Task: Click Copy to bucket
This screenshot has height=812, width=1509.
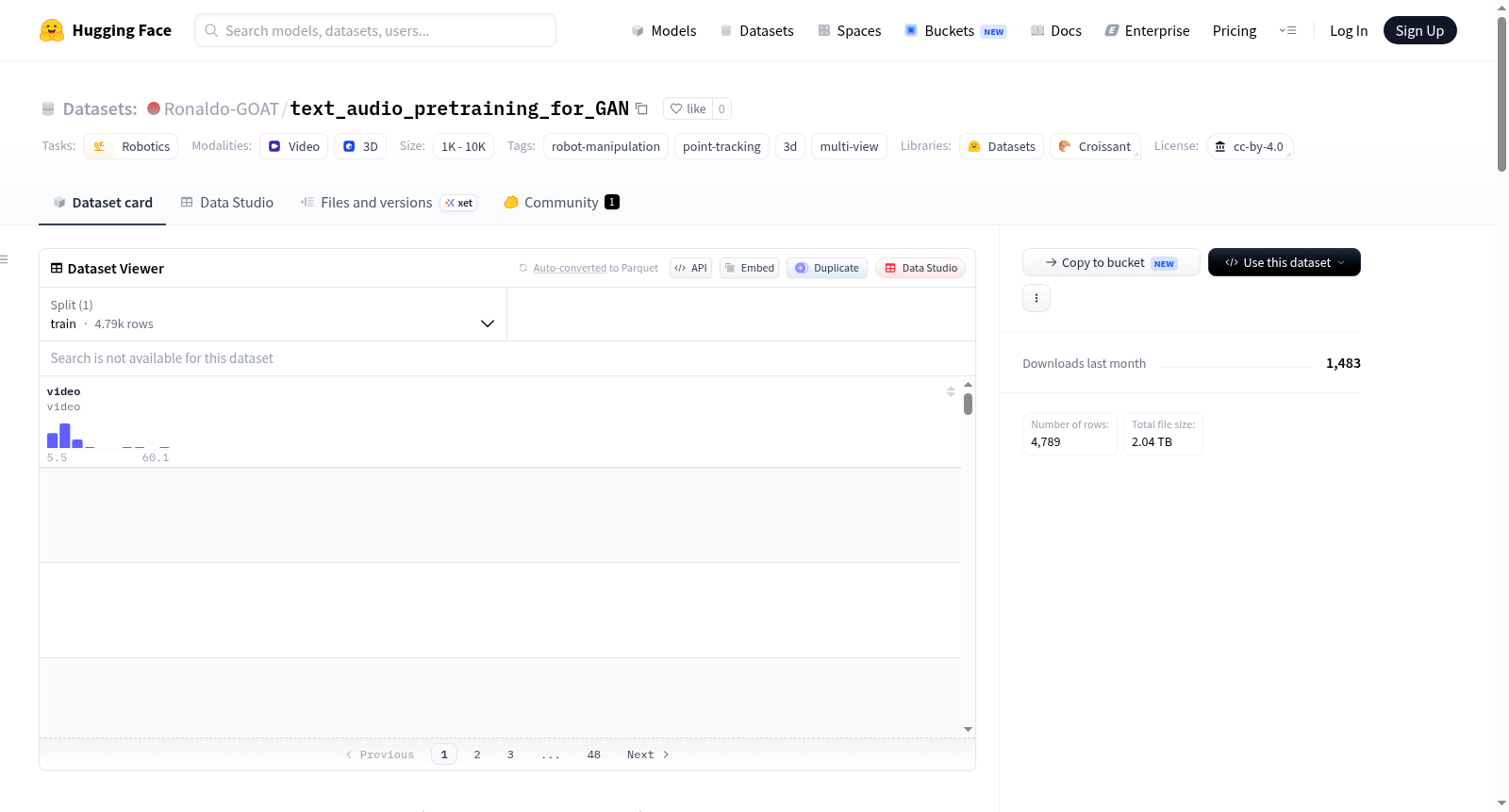Action: (x=1111, y=262)
